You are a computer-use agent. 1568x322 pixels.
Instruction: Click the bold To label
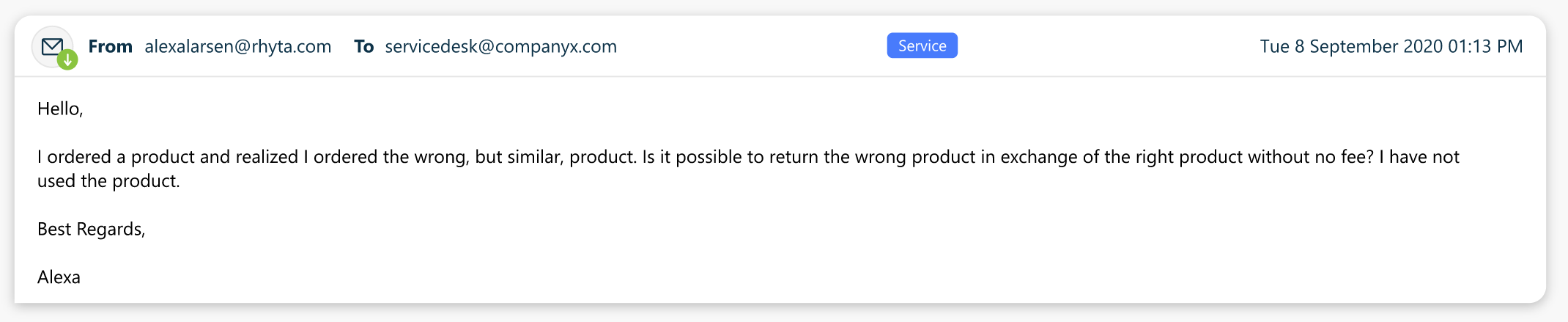click(363, 46)
